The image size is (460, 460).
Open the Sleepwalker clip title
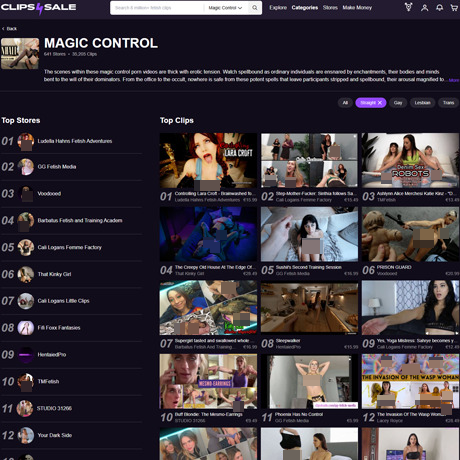(288, 341)
